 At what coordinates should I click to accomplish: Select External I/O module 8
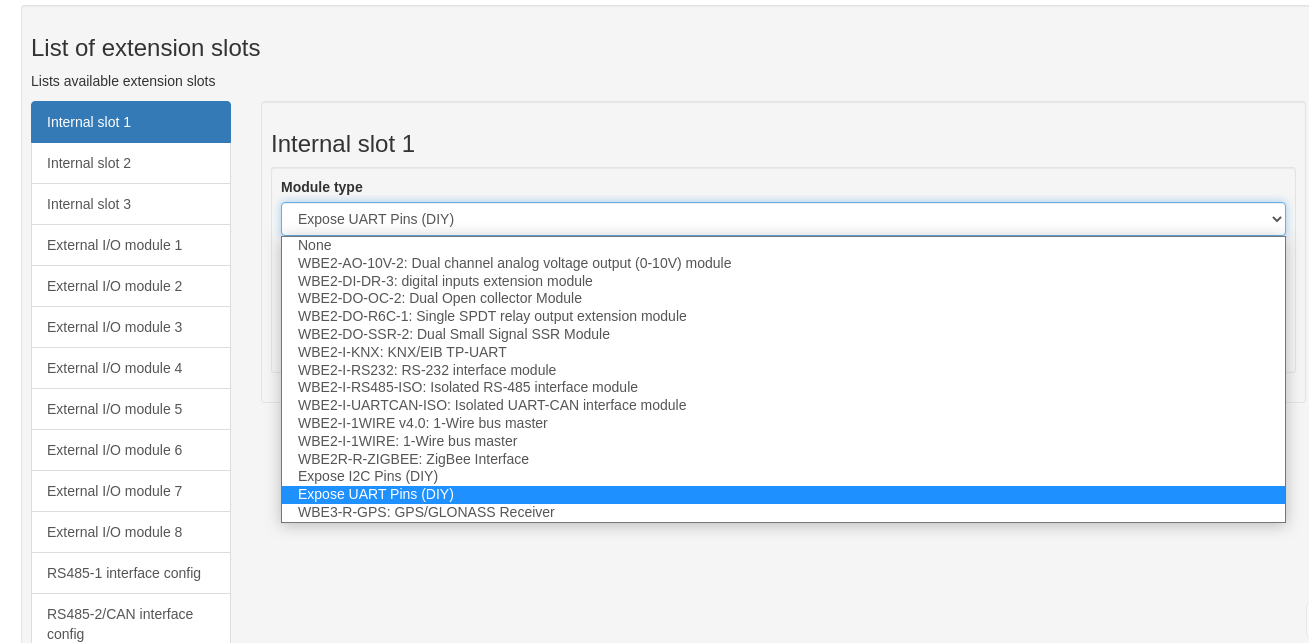[x=131, y=532]
